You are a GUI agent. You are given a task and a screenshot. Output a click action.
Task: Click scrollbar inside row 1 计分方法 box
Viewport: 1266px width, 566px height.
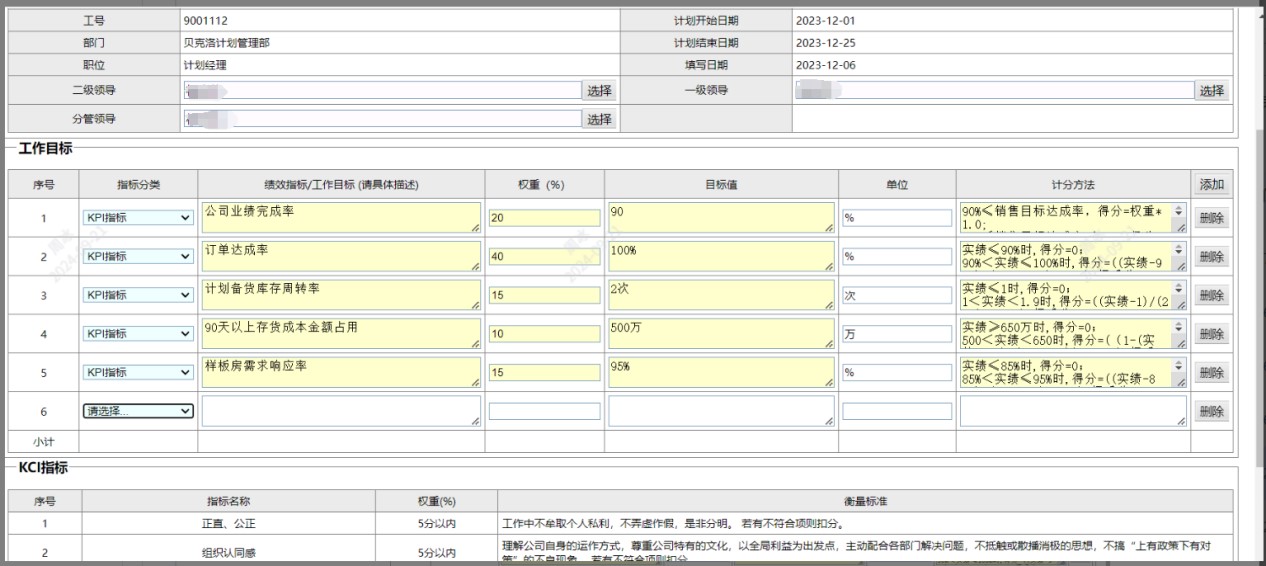1178,218
